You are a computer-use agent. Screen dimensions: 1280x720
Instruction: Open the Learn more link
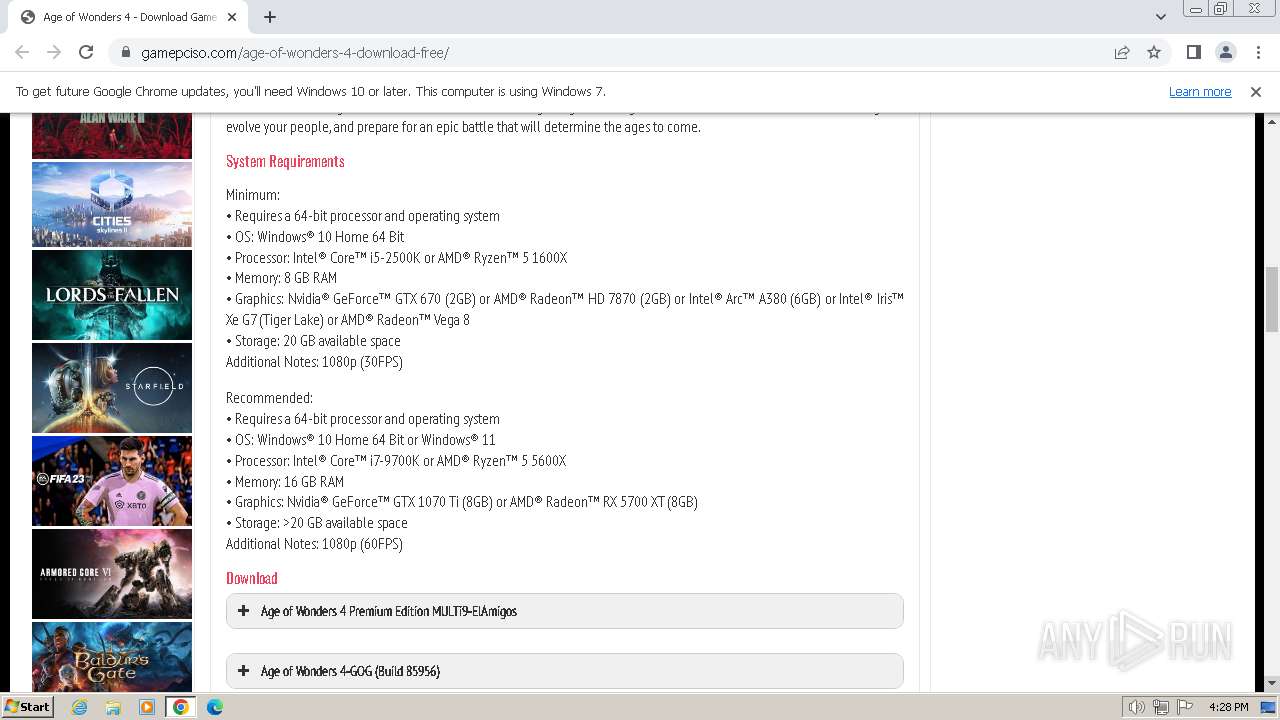[x=1200, y=91]
